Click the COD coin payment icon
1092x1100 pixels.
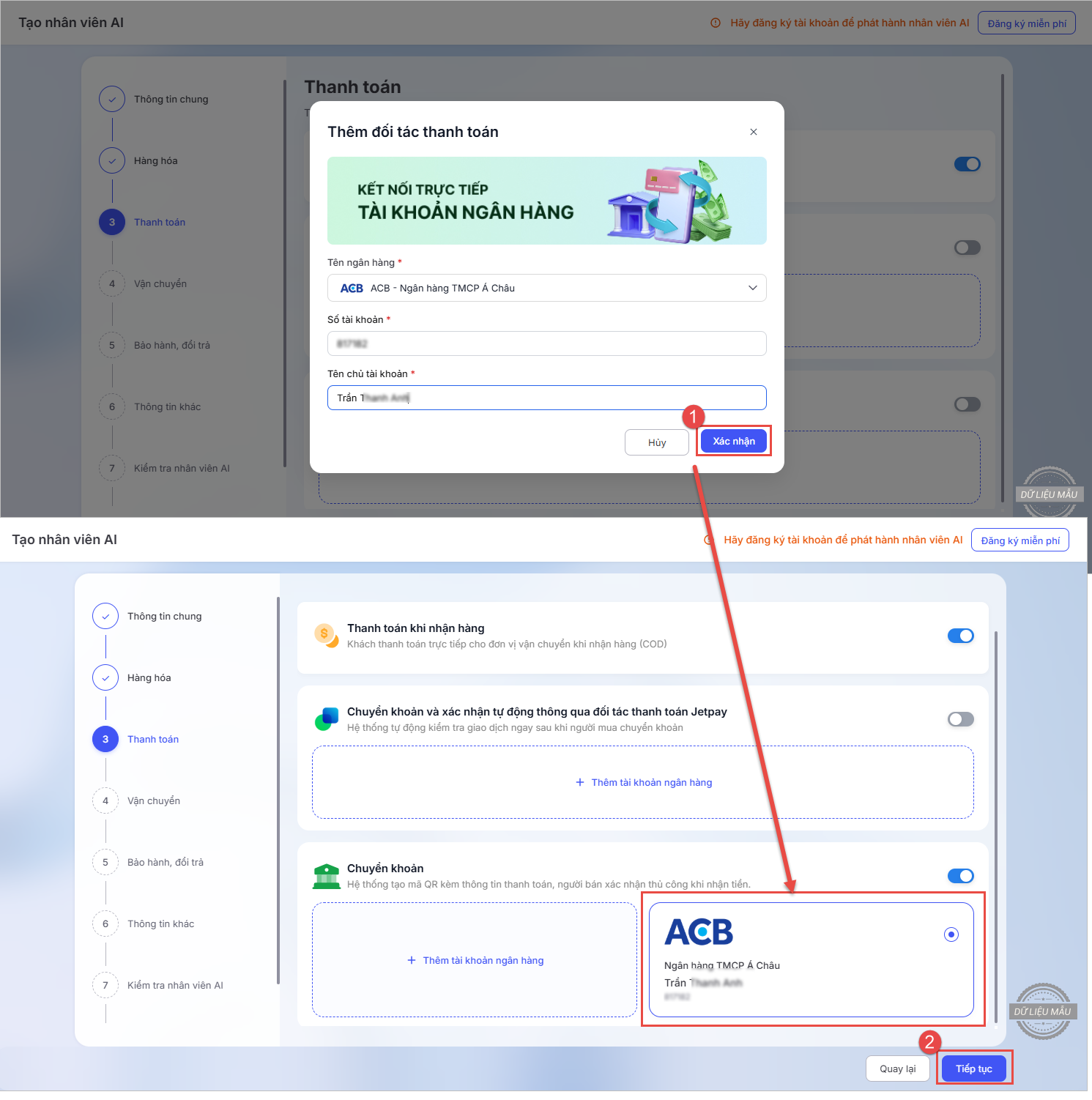[325, 635]
